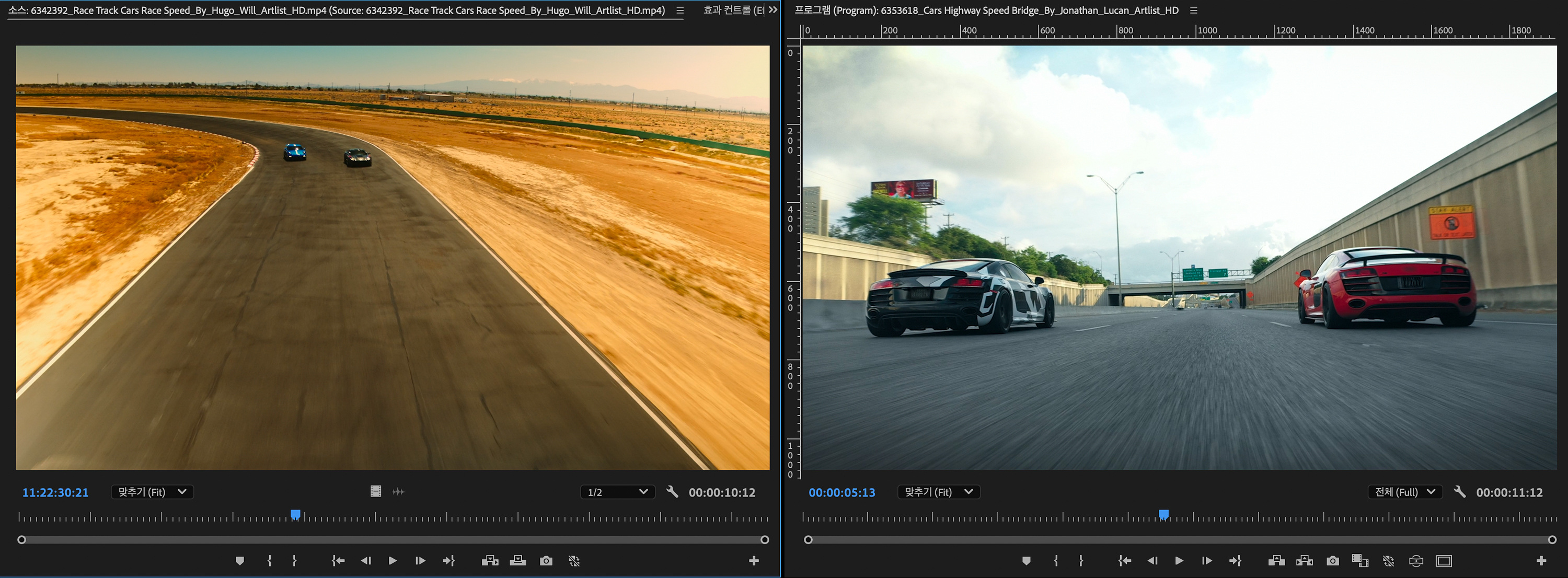Add marker in Program monitor
The width and height of the screenshot is (1568, 578).
coord(1027,560)
